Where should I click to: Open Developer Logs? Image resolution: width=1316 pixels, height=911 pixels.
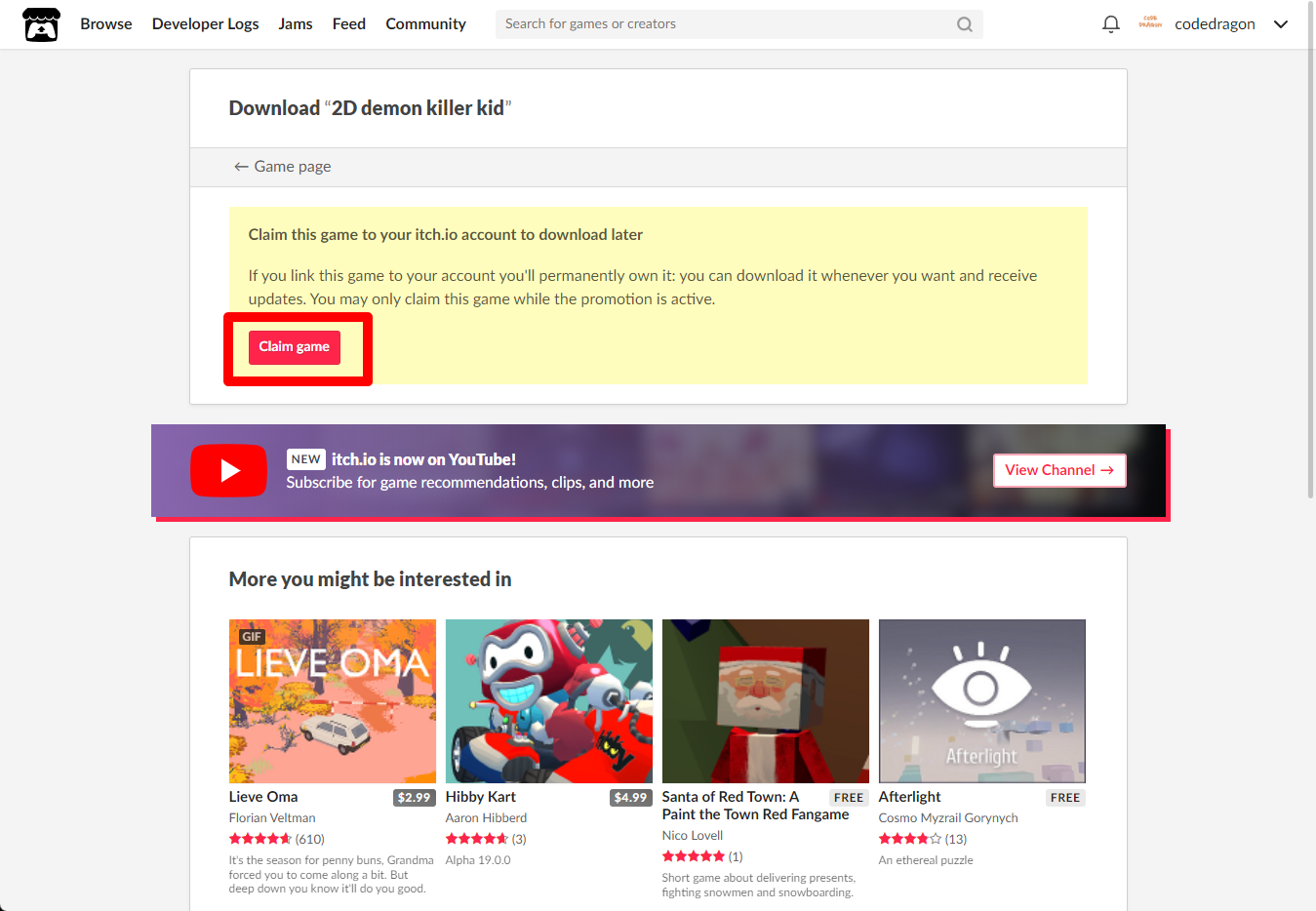pos(206,24)
